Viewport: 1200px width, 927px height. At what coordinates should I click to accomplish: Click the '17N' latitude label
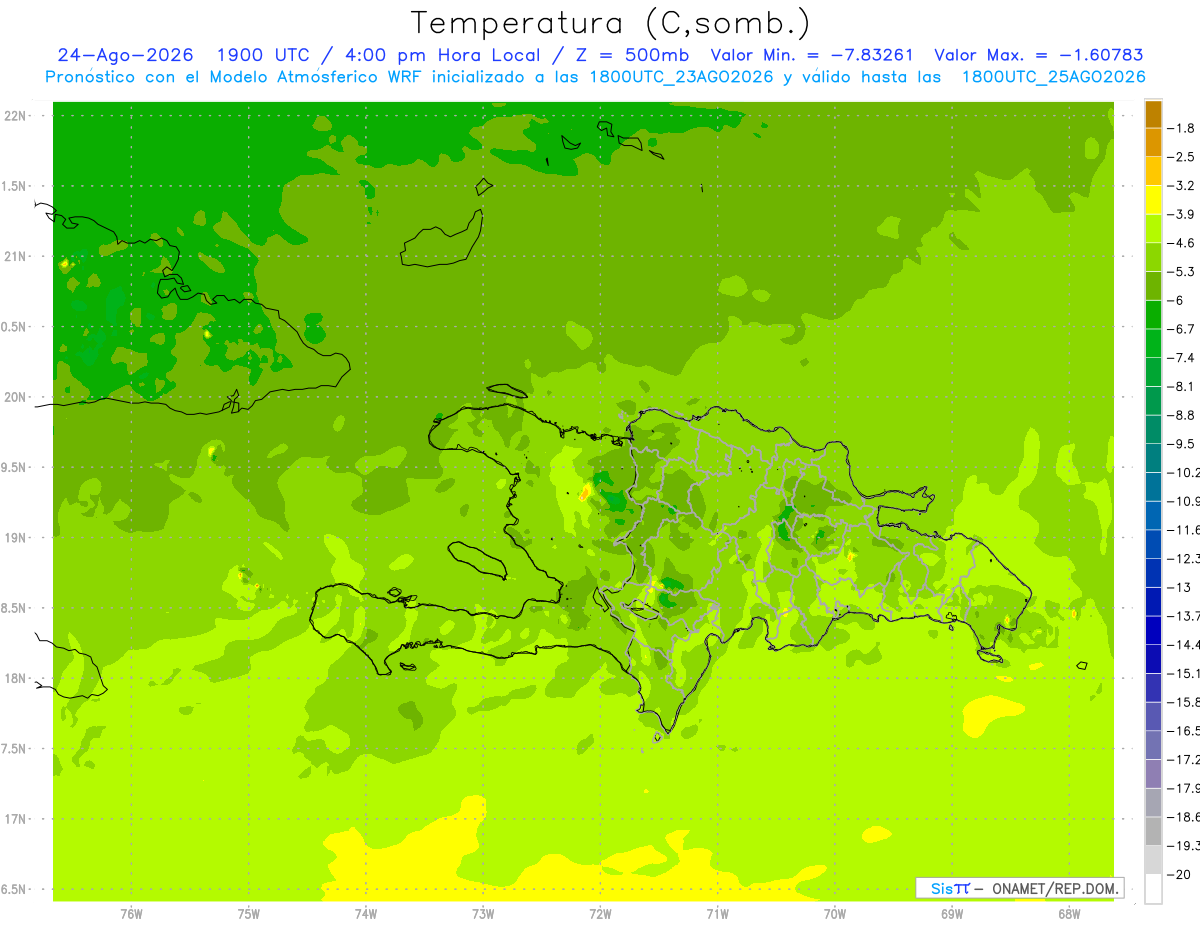tap(17, 819)
